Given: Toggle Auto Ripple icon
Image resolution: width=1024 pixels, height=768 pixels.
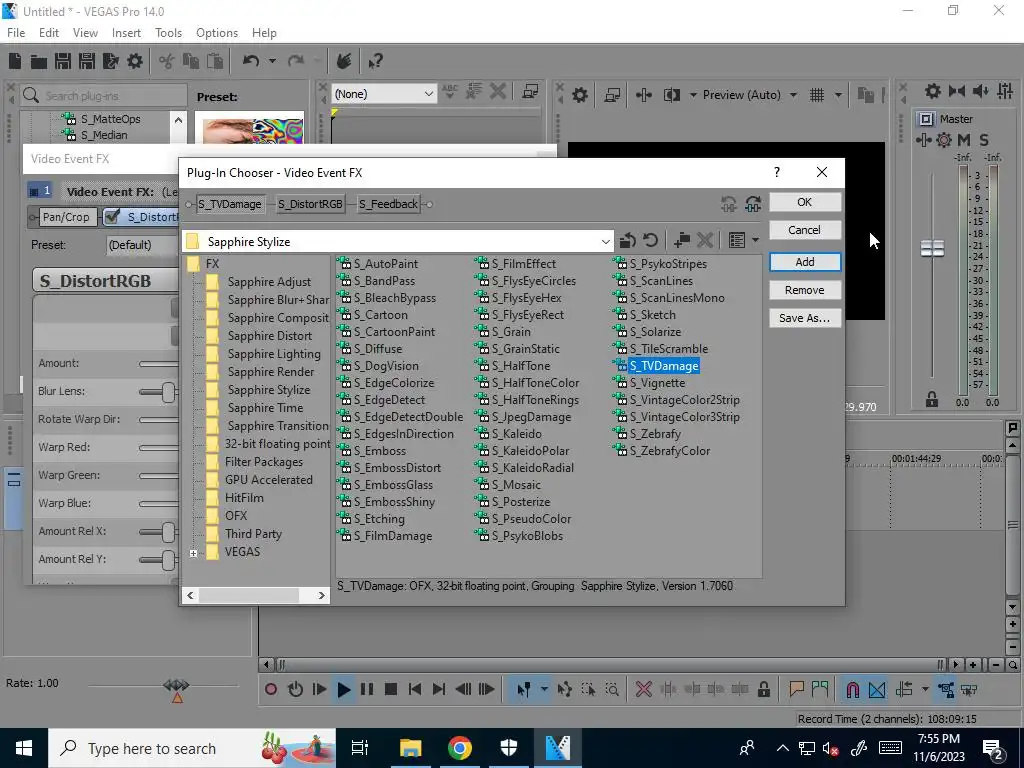Looking at the screenshot, I should (904, 689).
